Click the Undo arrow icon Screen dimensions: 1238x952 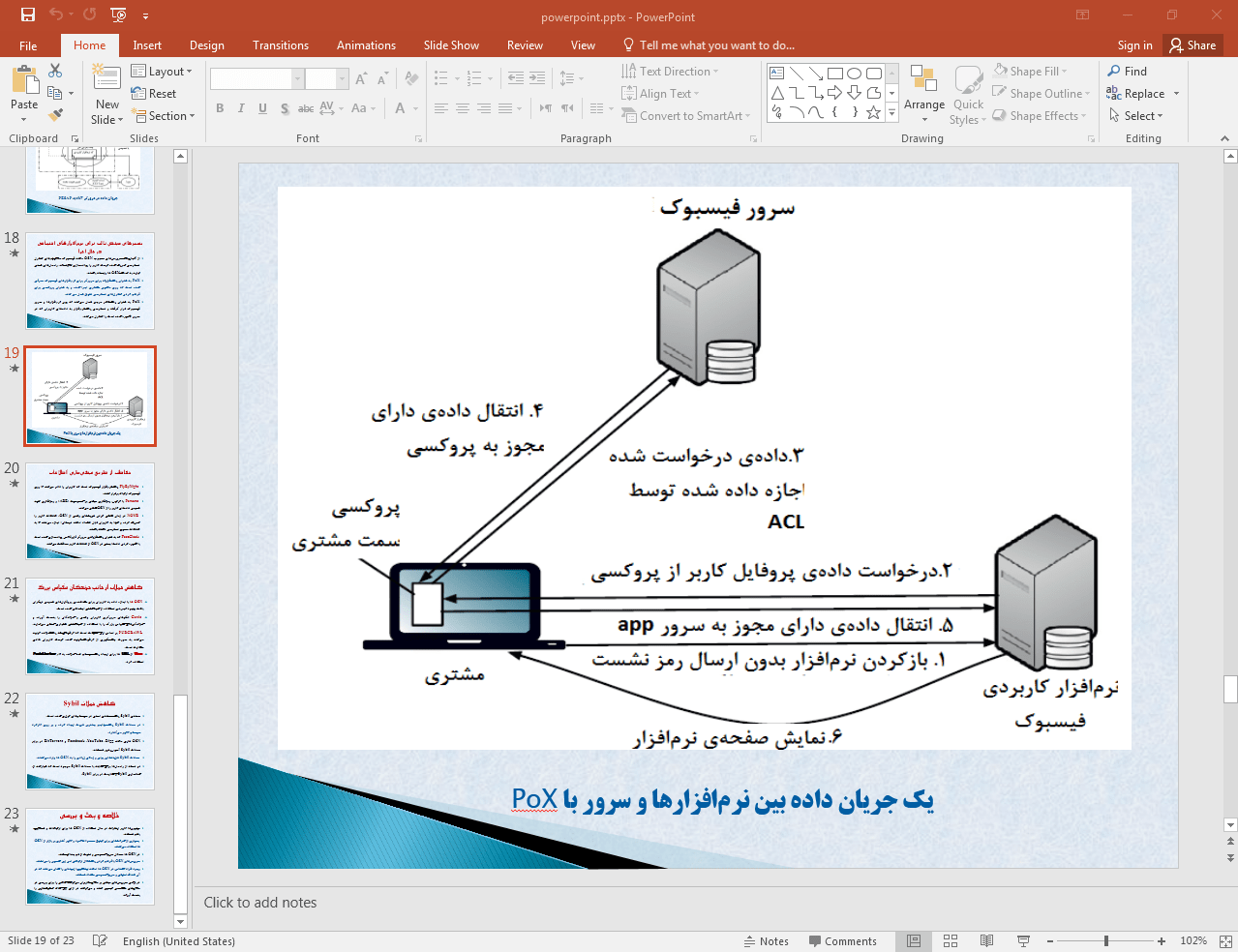coord(56,15)
